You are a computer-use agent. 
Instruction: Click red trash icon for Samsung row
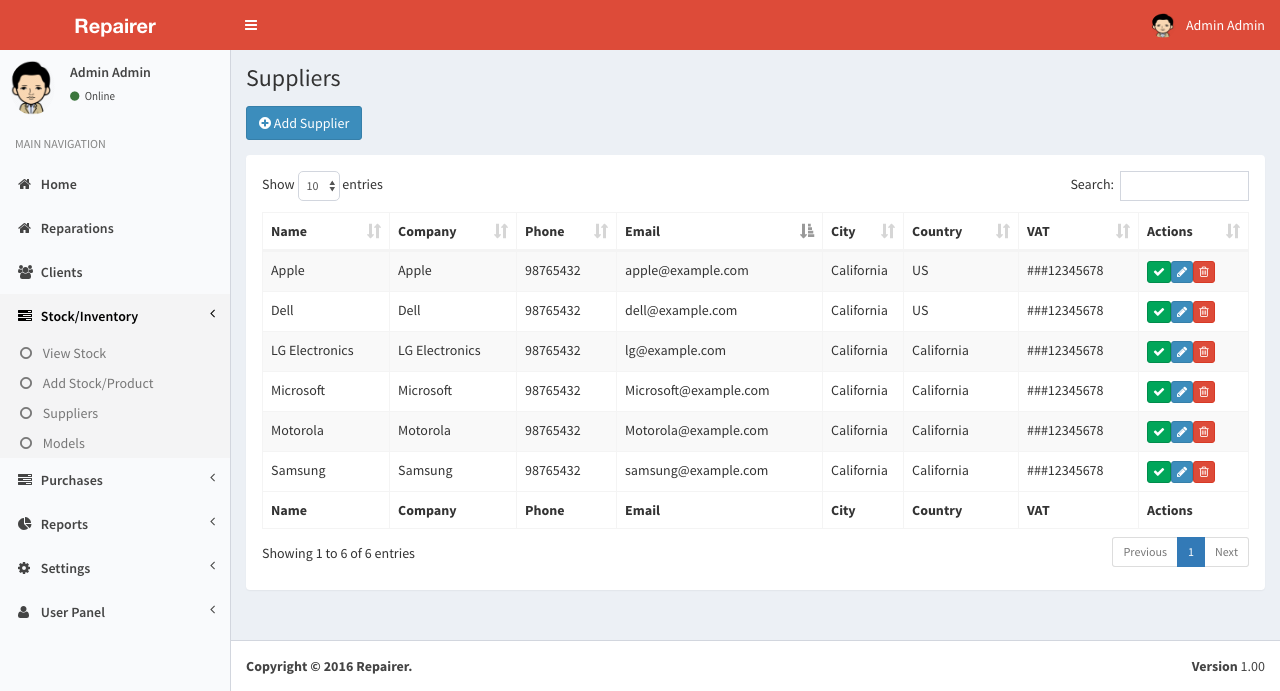(x=1204, y=472)
